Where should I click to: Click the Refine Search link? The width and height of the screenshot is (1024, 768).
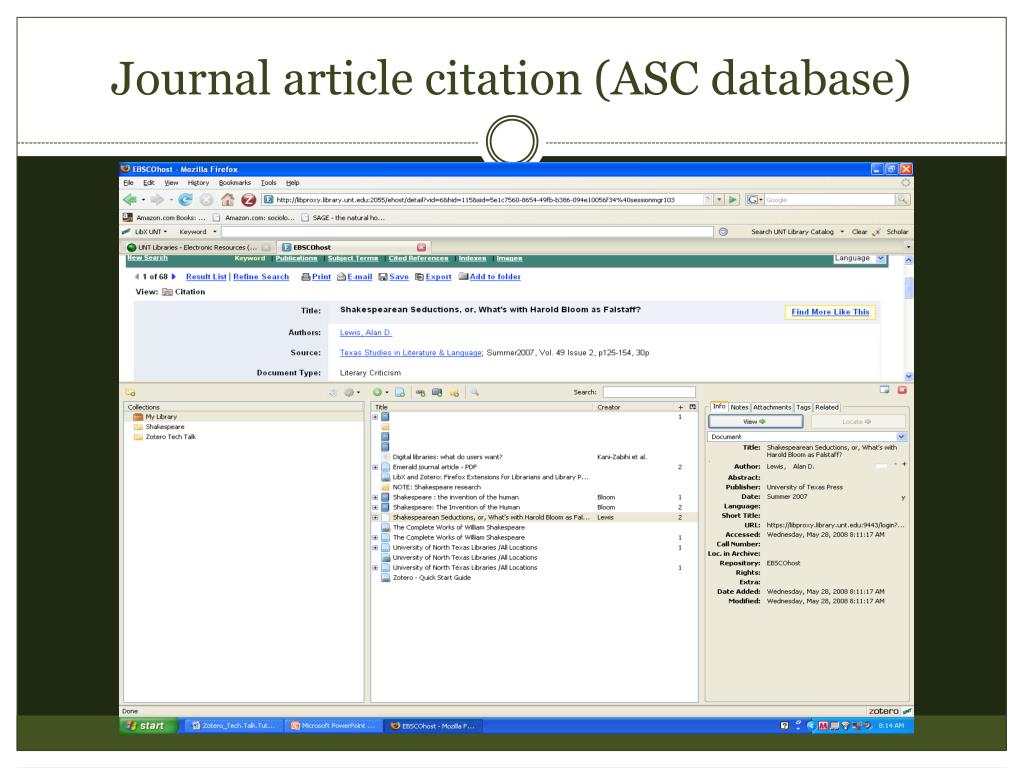[x=261, y=277]
